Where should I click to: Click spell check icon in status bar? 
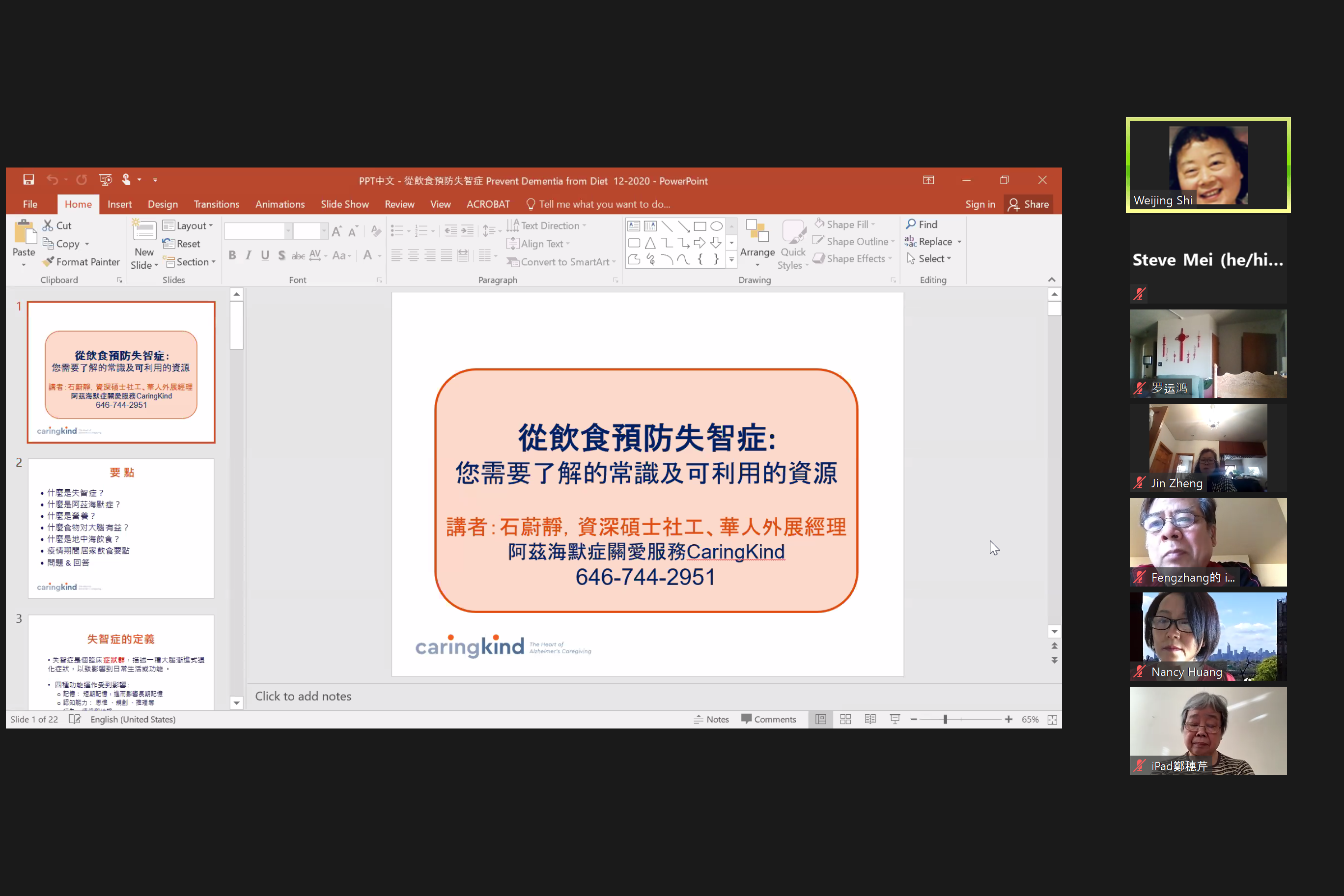[x=75, y=720]
